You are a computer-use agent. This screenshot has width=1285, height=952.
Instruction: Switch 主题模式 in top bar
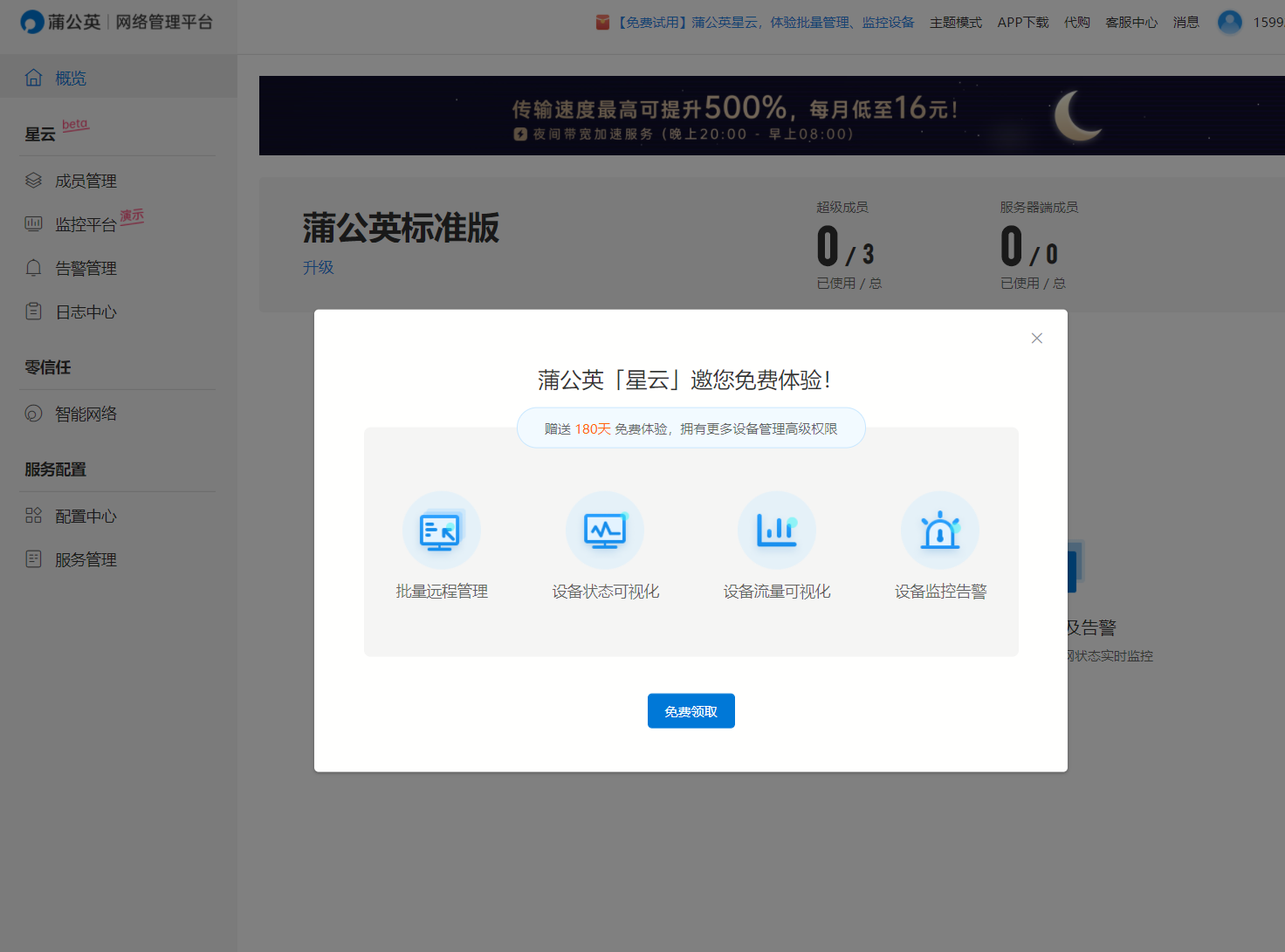(x=956, y=23)
